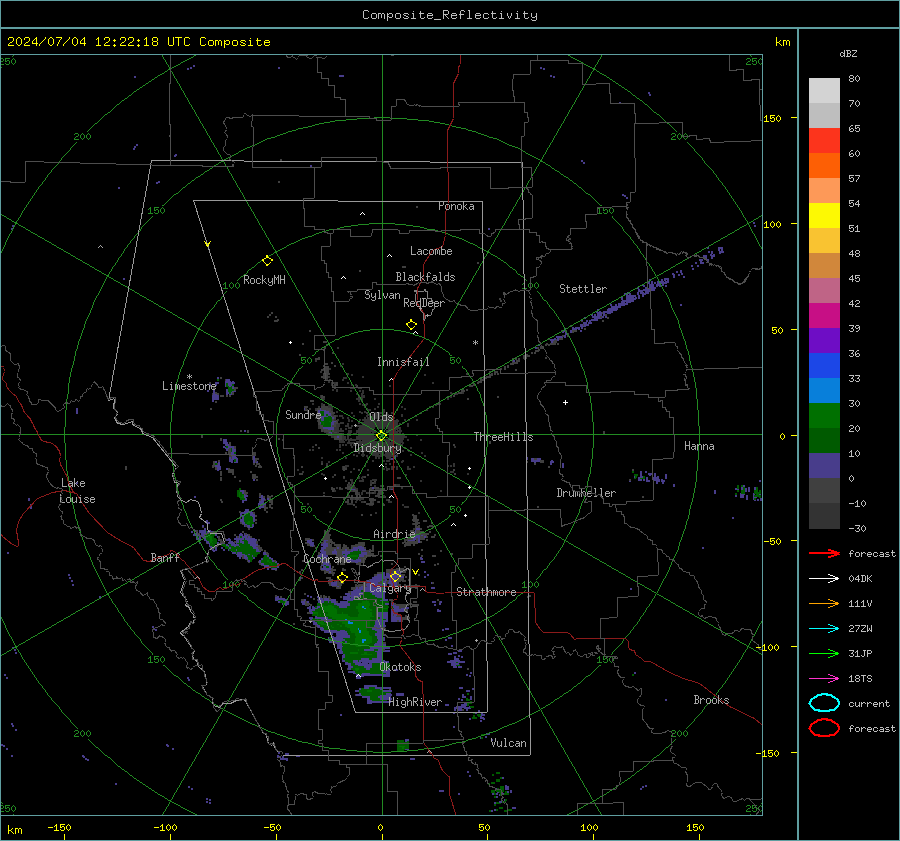Click the 04DK legend text
Viewport: 900px width, 841px height.
coord(860,579)
